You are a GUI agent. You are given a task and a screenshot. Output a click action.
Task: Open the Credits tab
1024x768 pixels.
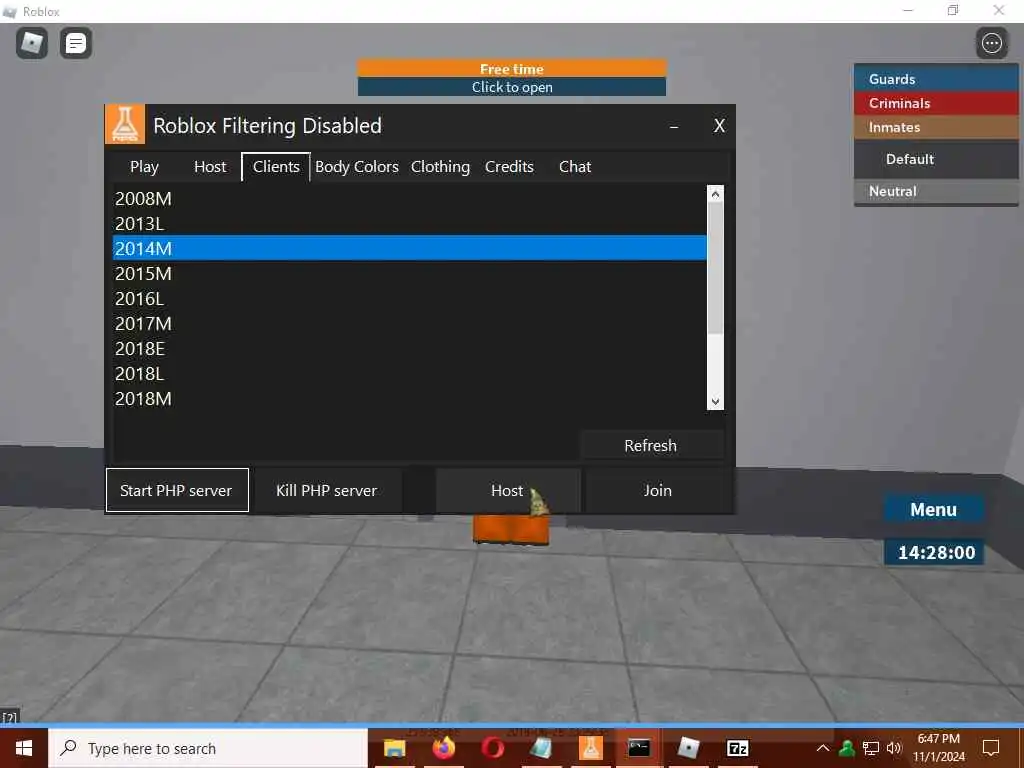coord(509,167)
